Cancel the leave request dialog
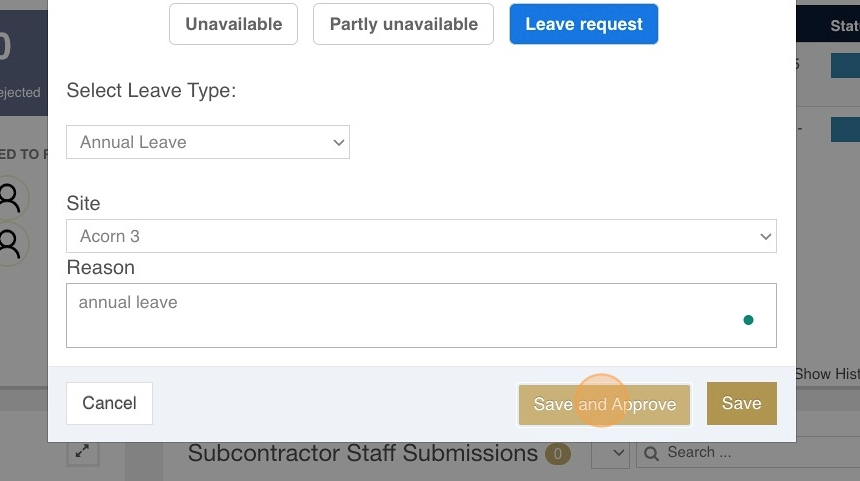The height and width of the screenshot is (481, 860). tap(109, 403)
